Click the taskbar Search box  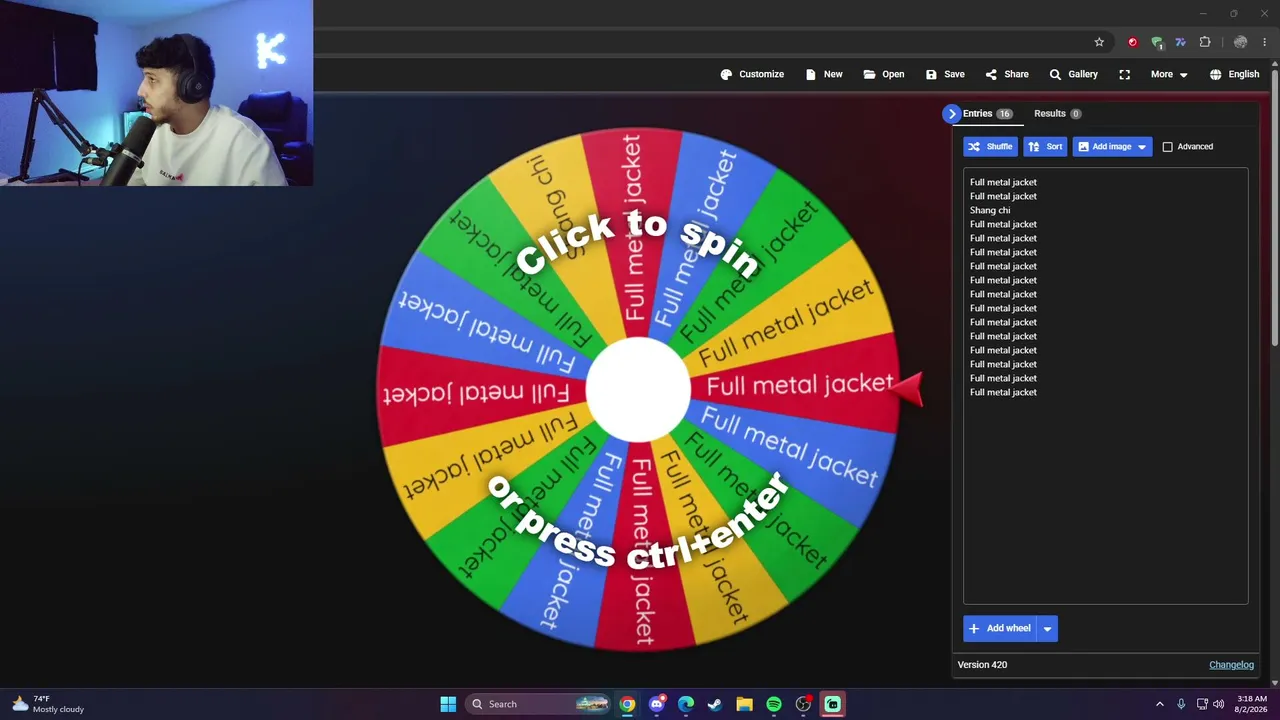(x=538, y=704)
